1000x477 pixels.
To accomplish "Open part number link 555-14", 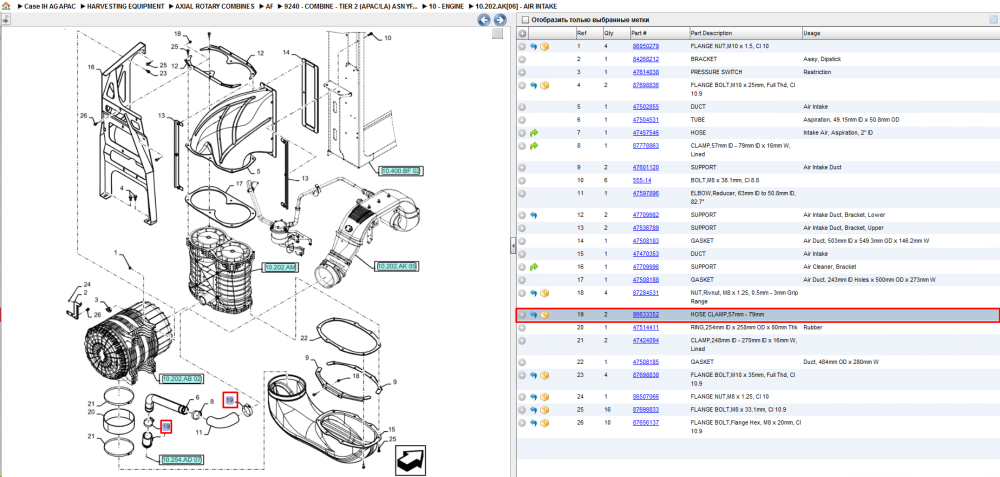I will 640,180.
